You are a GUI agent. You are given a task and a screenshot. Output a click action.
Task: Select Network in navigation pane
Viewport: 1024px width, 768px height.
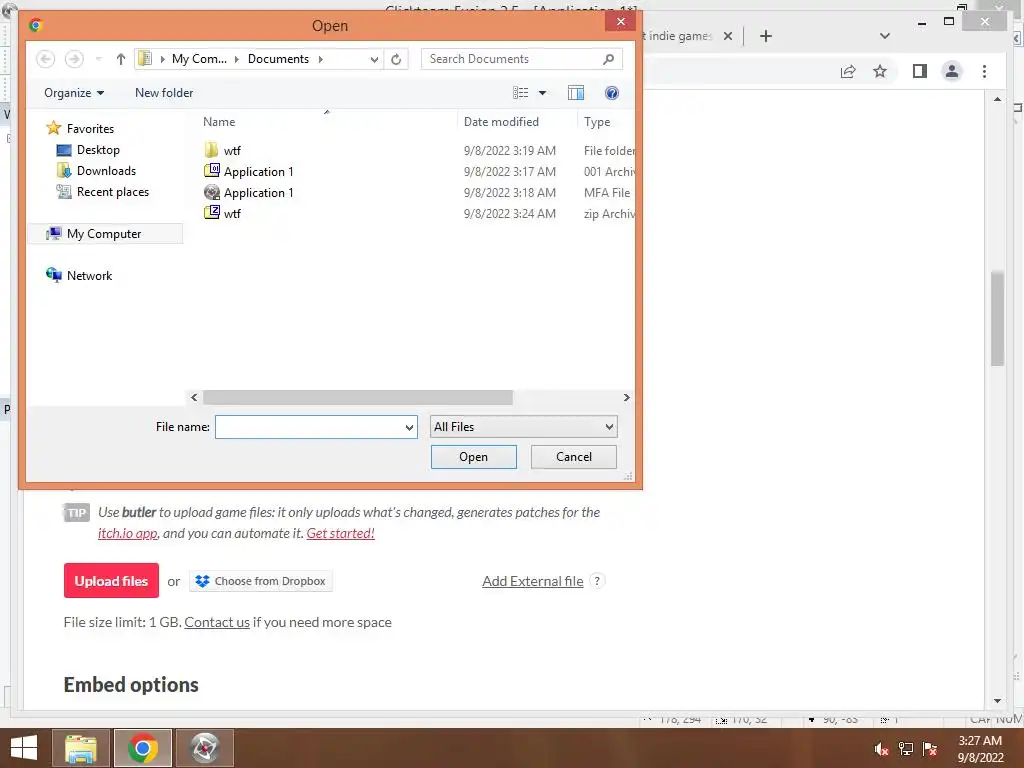point(79,276)
